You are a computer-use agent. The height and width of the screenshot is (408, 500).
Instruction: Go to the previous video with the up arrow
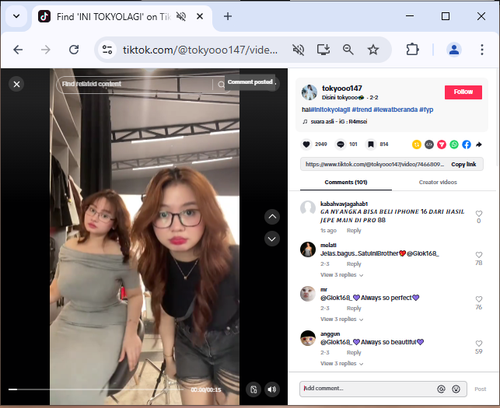pos(272,217)
